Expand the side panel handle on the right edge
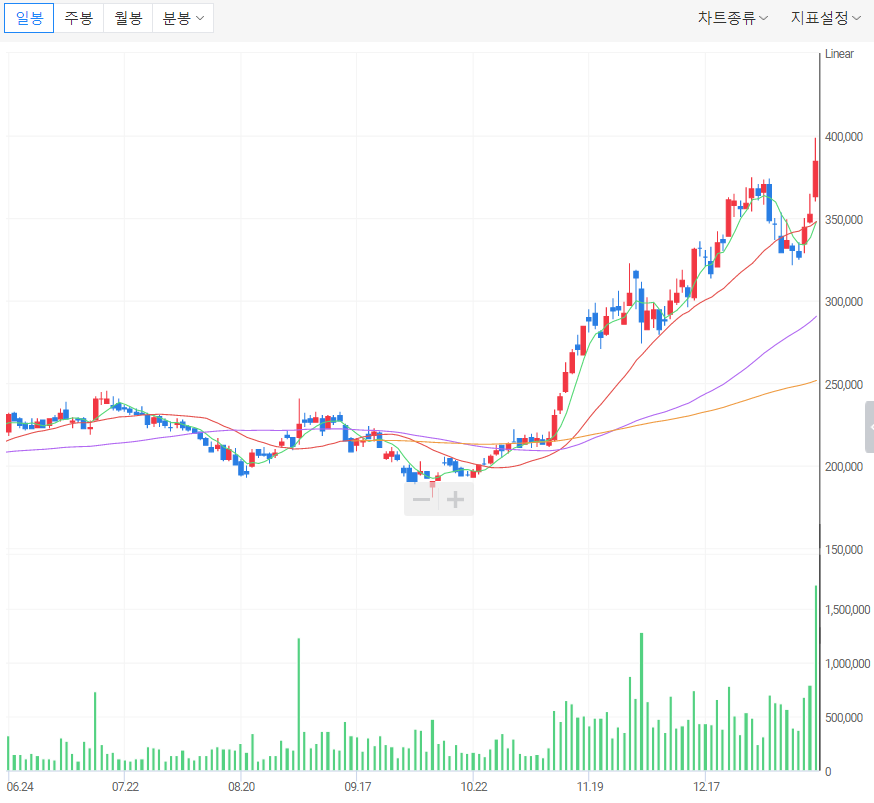874x803 pixels. pyautogui.click(x=870, y=427)
